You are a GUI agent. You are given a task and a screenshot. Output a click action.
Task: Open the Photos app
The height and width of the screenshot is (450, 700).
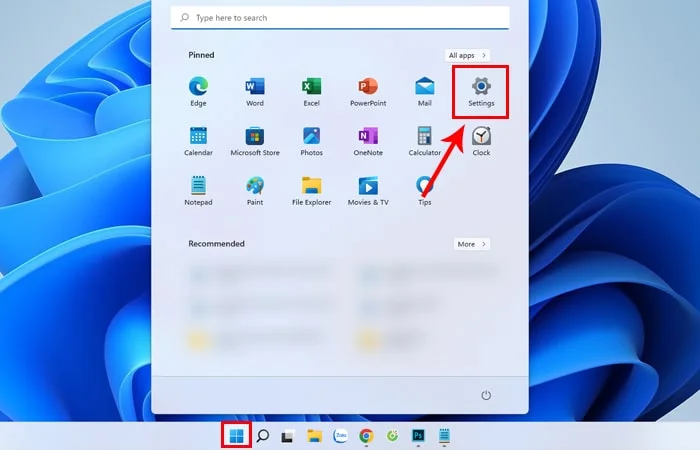pos(312,141)
